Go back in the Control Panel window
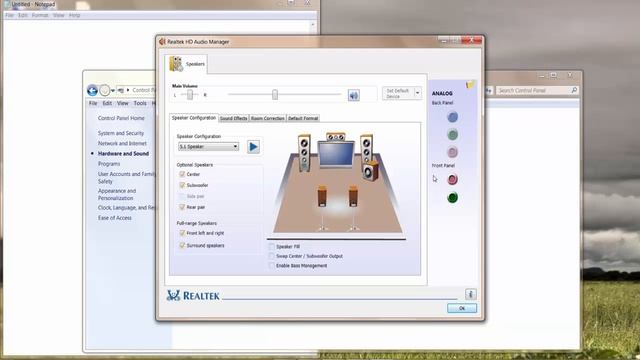Viewport: 640px width, 360px height. [92, 90]
